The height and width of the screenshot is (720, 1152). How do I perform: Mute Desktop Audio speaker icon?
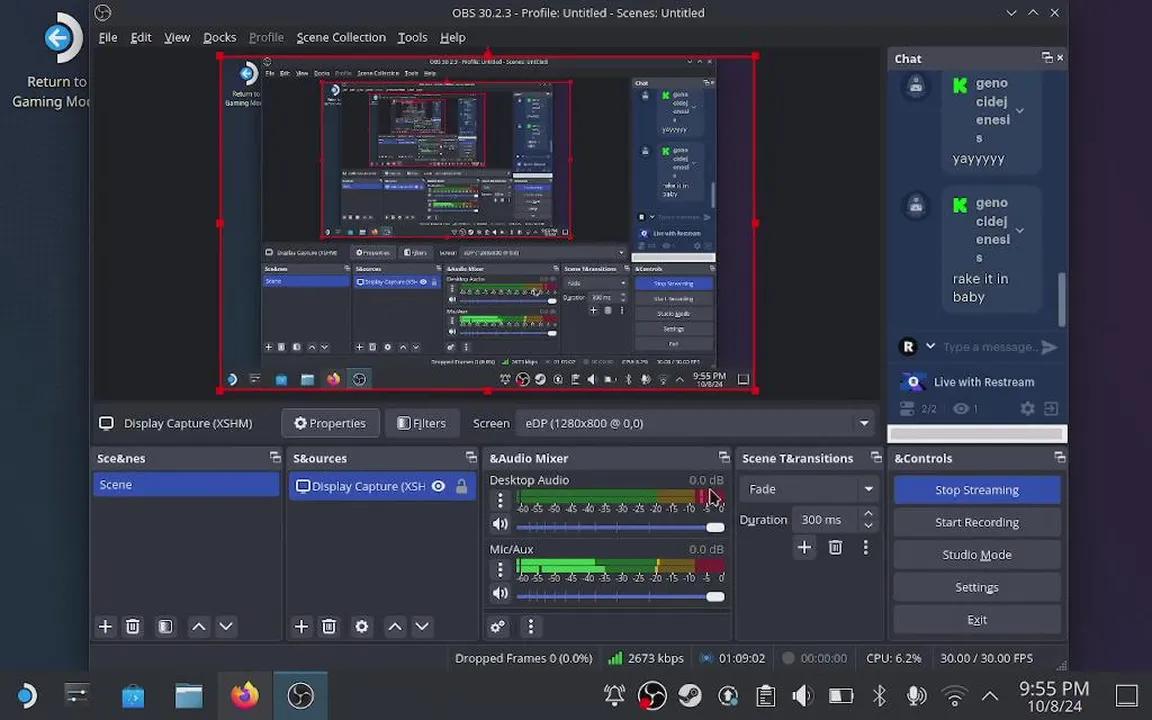point(500,524)
